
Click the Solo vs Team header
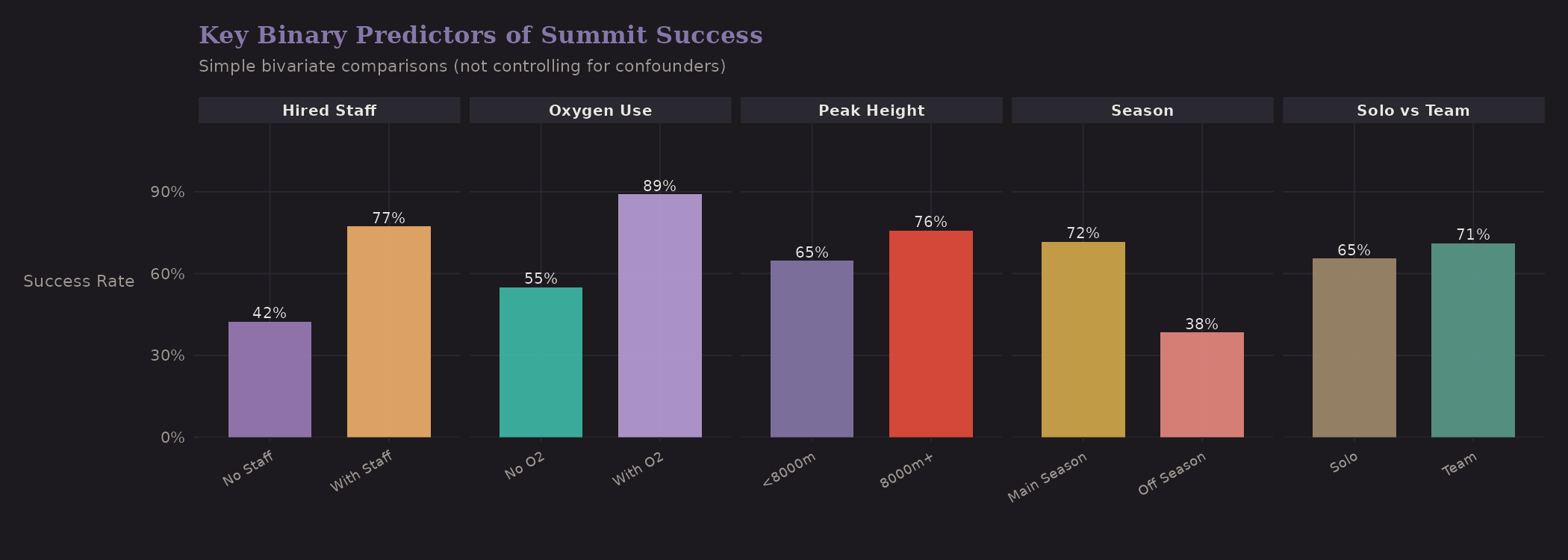1413,111
